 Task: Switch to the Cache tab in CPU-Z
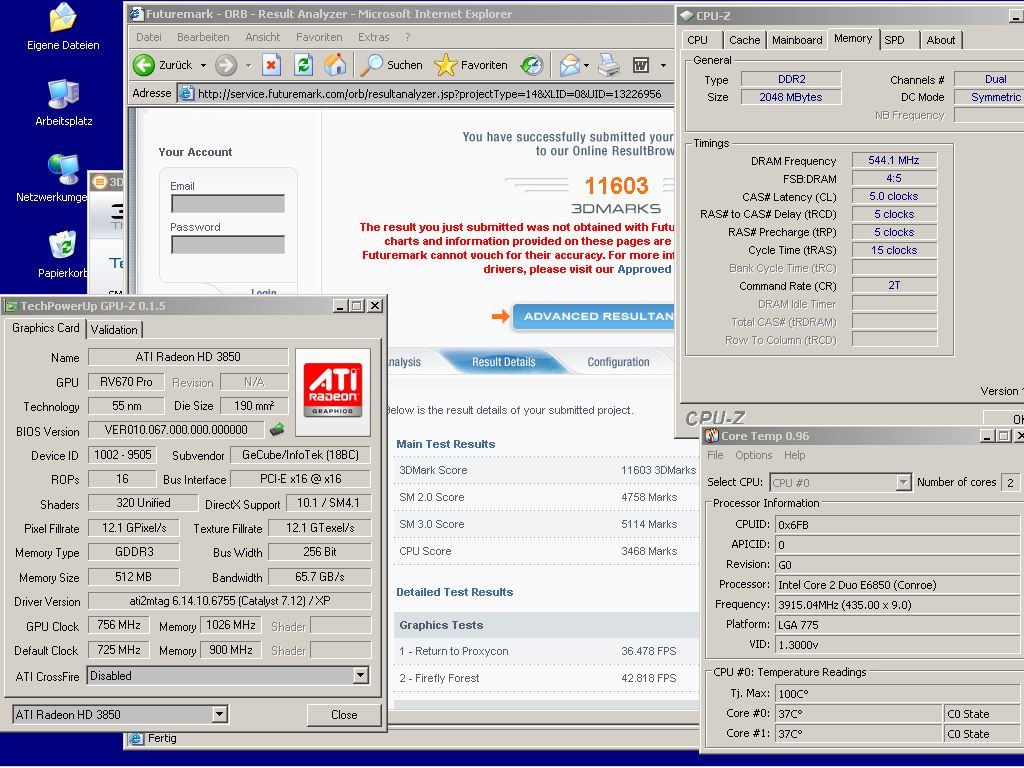(x=744, y=40)
